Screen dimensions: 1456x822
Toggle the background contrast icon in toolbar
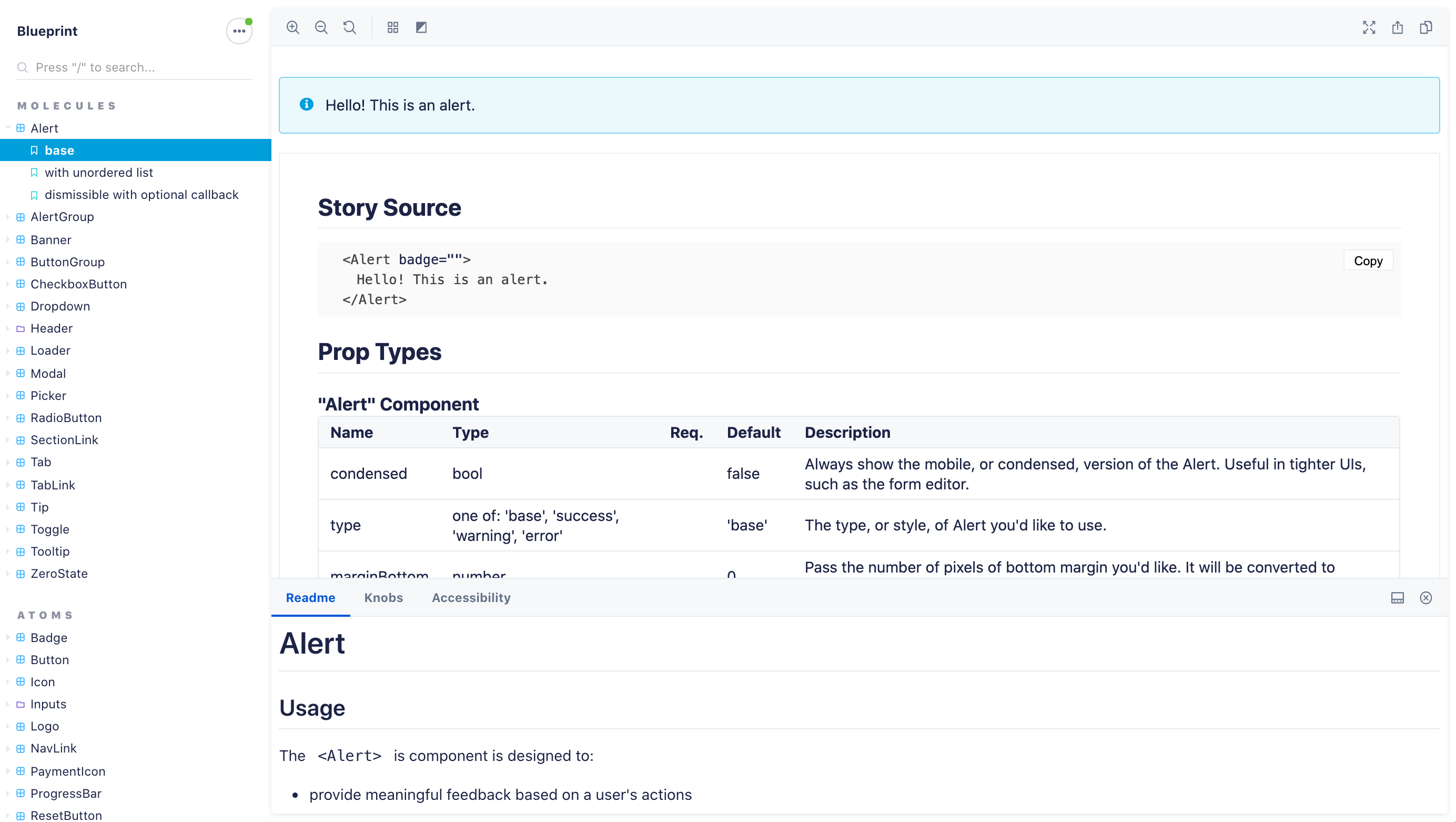point(421,27)
